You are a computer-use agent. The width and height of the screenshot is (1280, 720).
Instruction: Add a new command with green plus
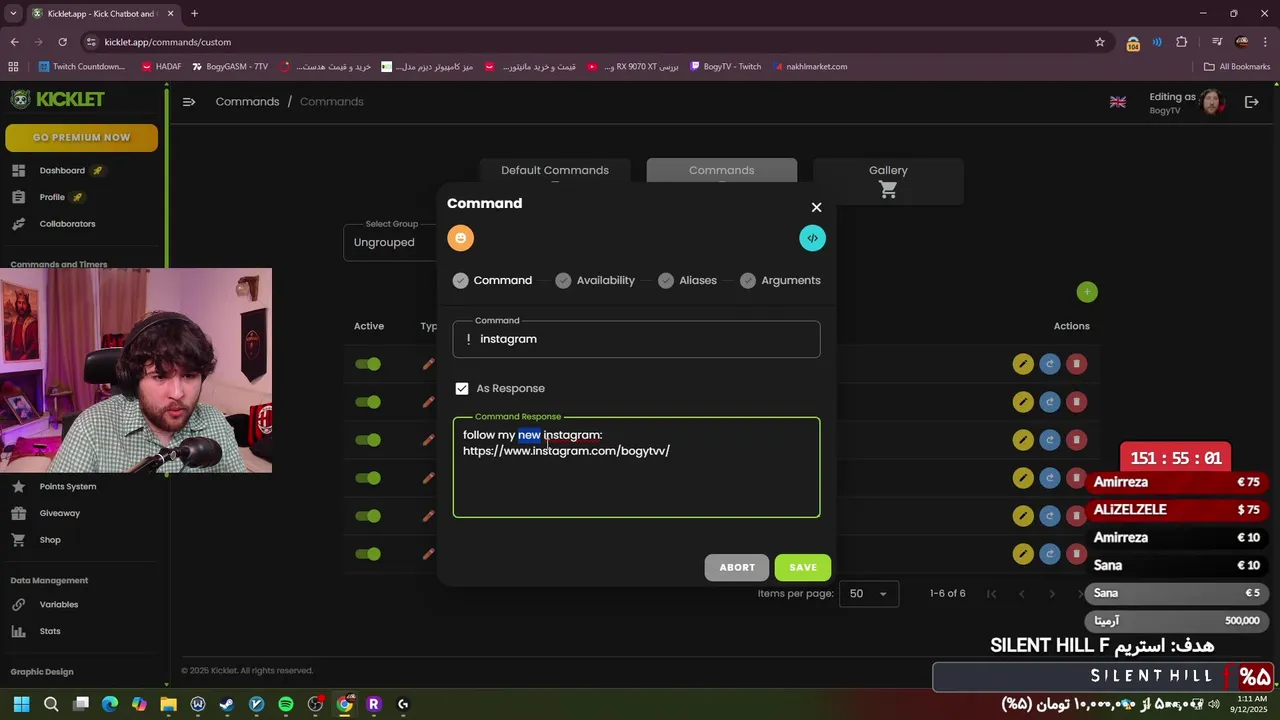click(x=1087, y=292)
